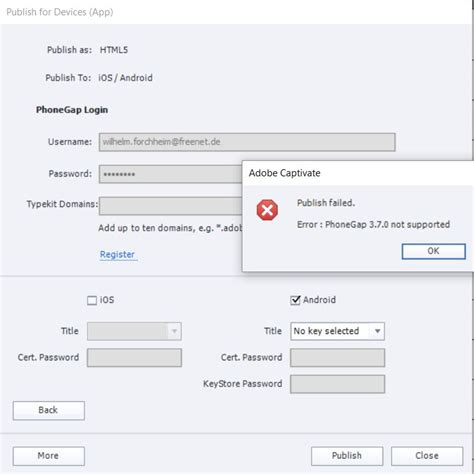The image size is (474, 474).
Task: Select the KeyStore Password field
Action: (337, 384)
